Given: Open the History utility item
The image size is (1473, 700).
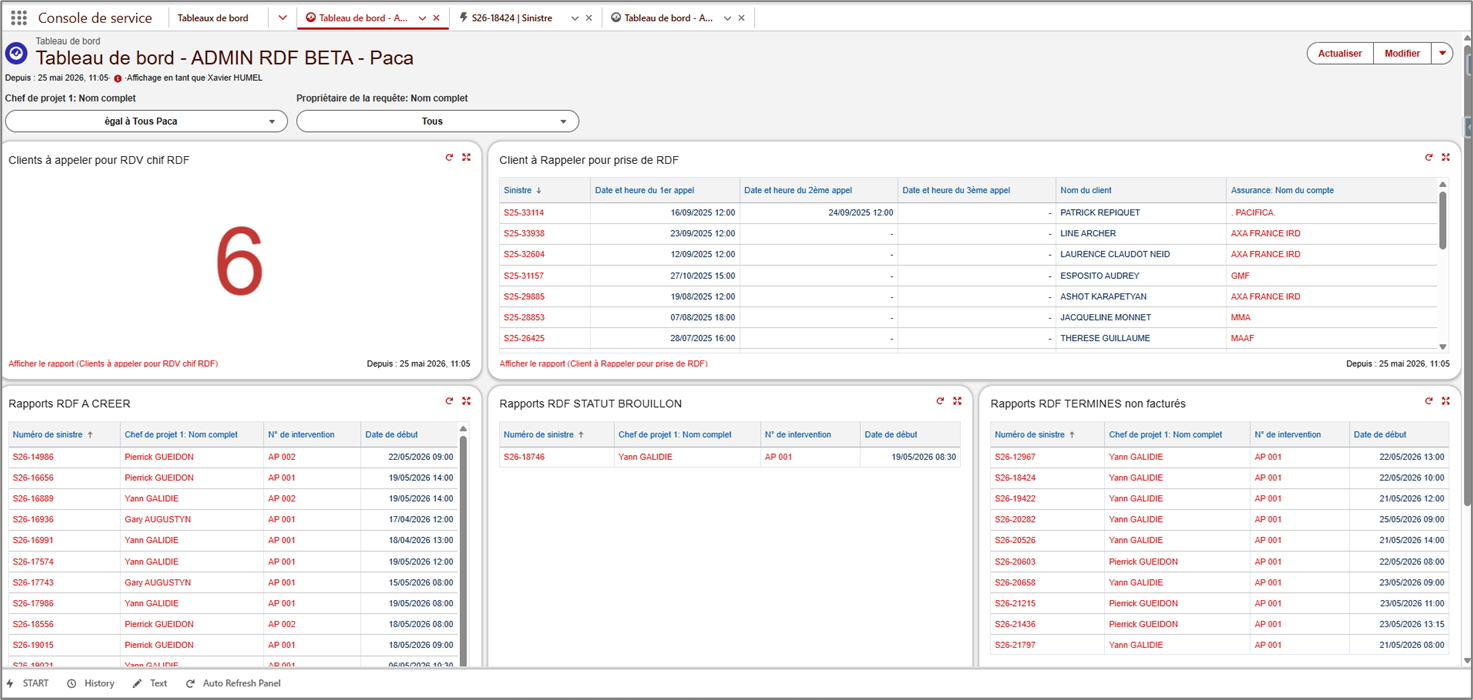Looking at the screenshot, I should pyautogui.click(x=91, y=683).
